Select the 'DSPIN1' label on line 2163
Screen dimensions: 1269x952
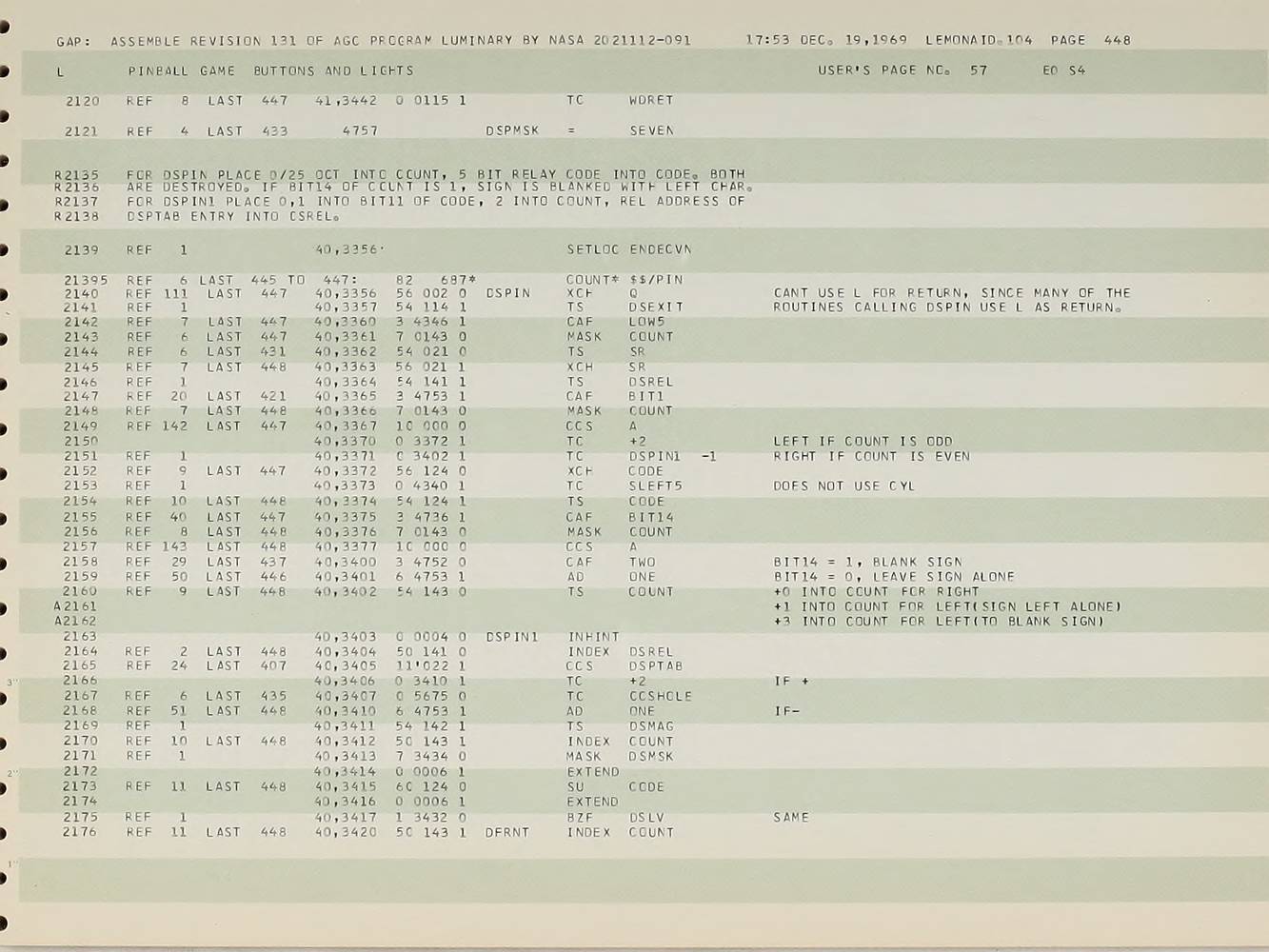[512, 637]
